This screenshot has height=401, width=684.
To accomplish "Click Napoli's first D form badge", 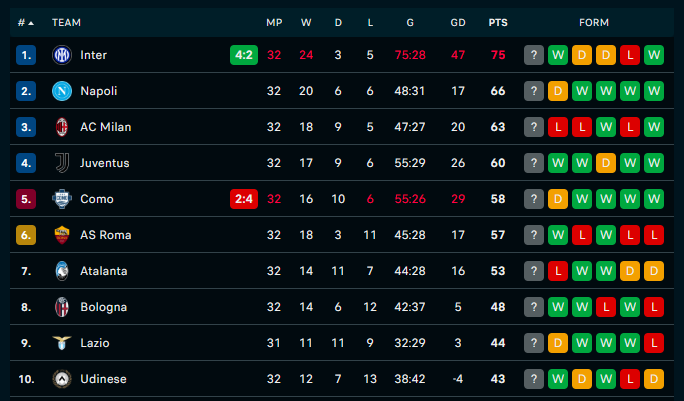I will 558,91.
